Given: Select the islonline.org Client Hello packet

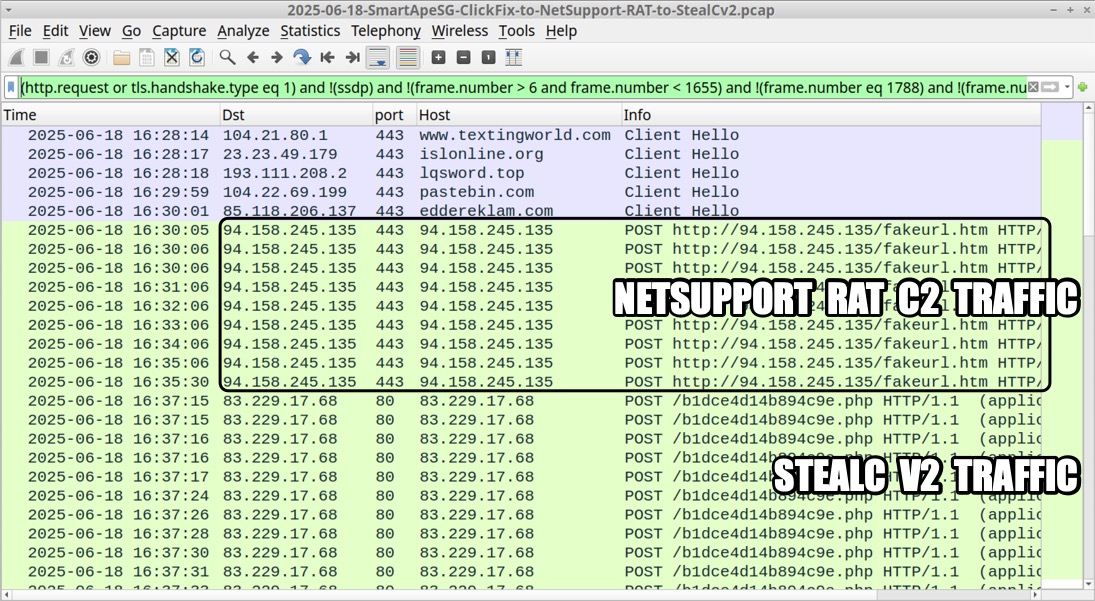Looking at the screenshot, I should coord(521,154).
